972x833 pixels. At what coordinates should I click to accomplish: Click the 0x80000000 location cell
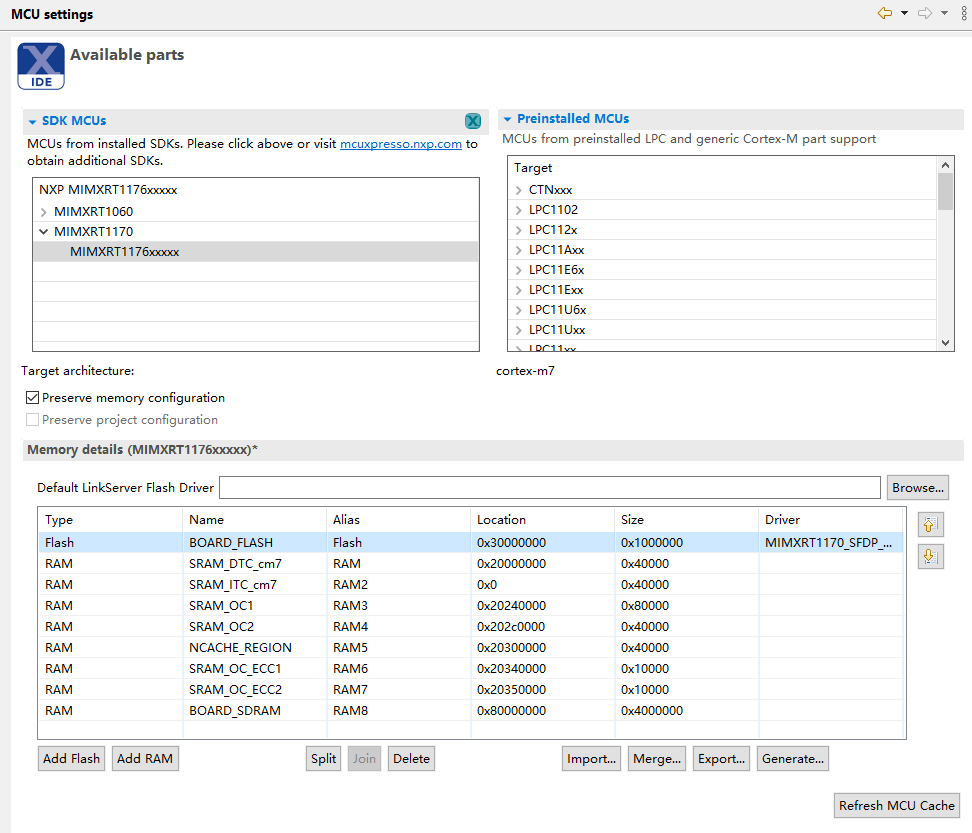(x=542, y=711)
